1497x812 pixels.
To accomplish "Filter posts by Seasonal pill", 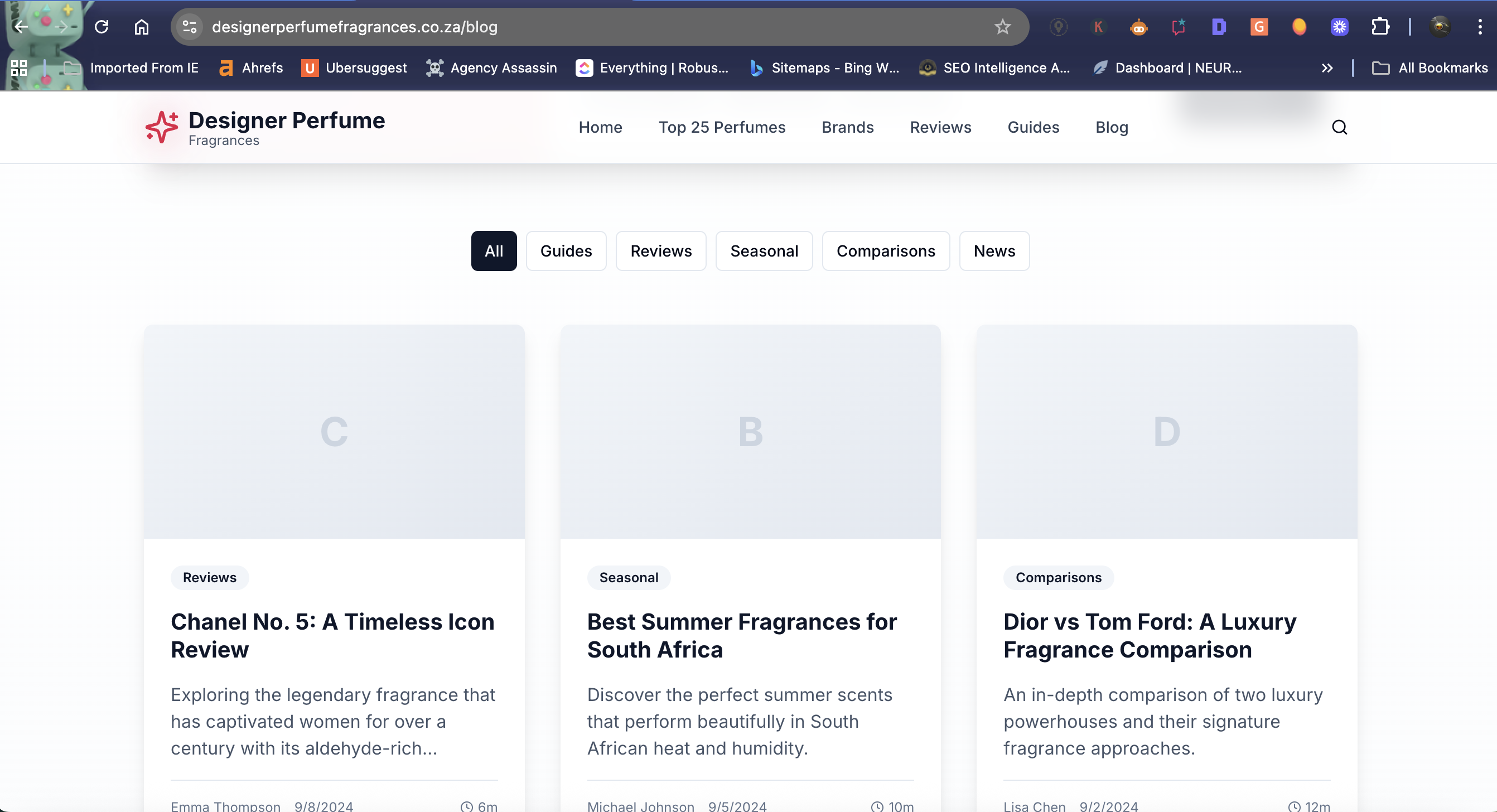I will coord(764,251).
